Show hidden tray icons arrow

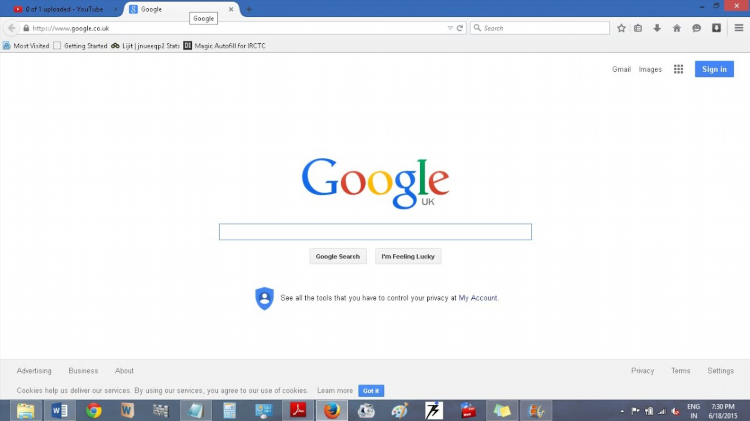[x=622, y=411]
